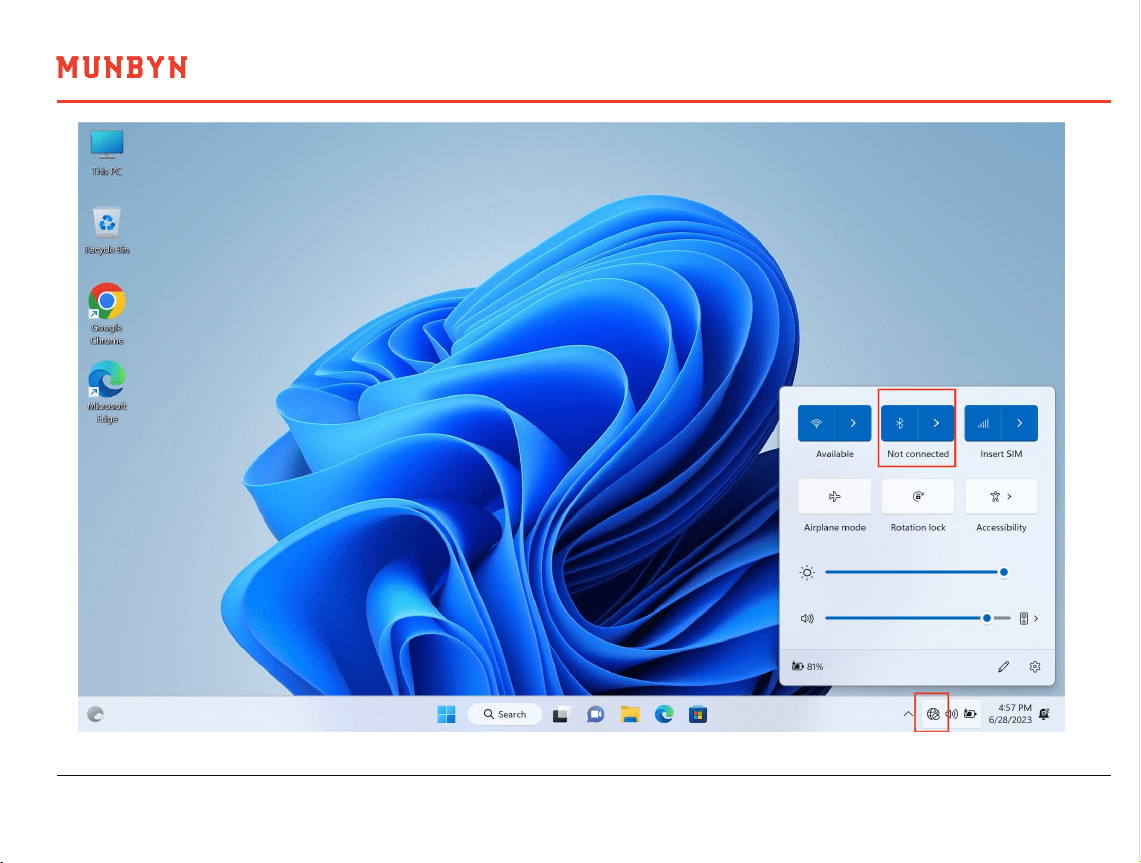Toggle Wi-Fi in quick settings
1141x863 pixels.
click(816, 423)
